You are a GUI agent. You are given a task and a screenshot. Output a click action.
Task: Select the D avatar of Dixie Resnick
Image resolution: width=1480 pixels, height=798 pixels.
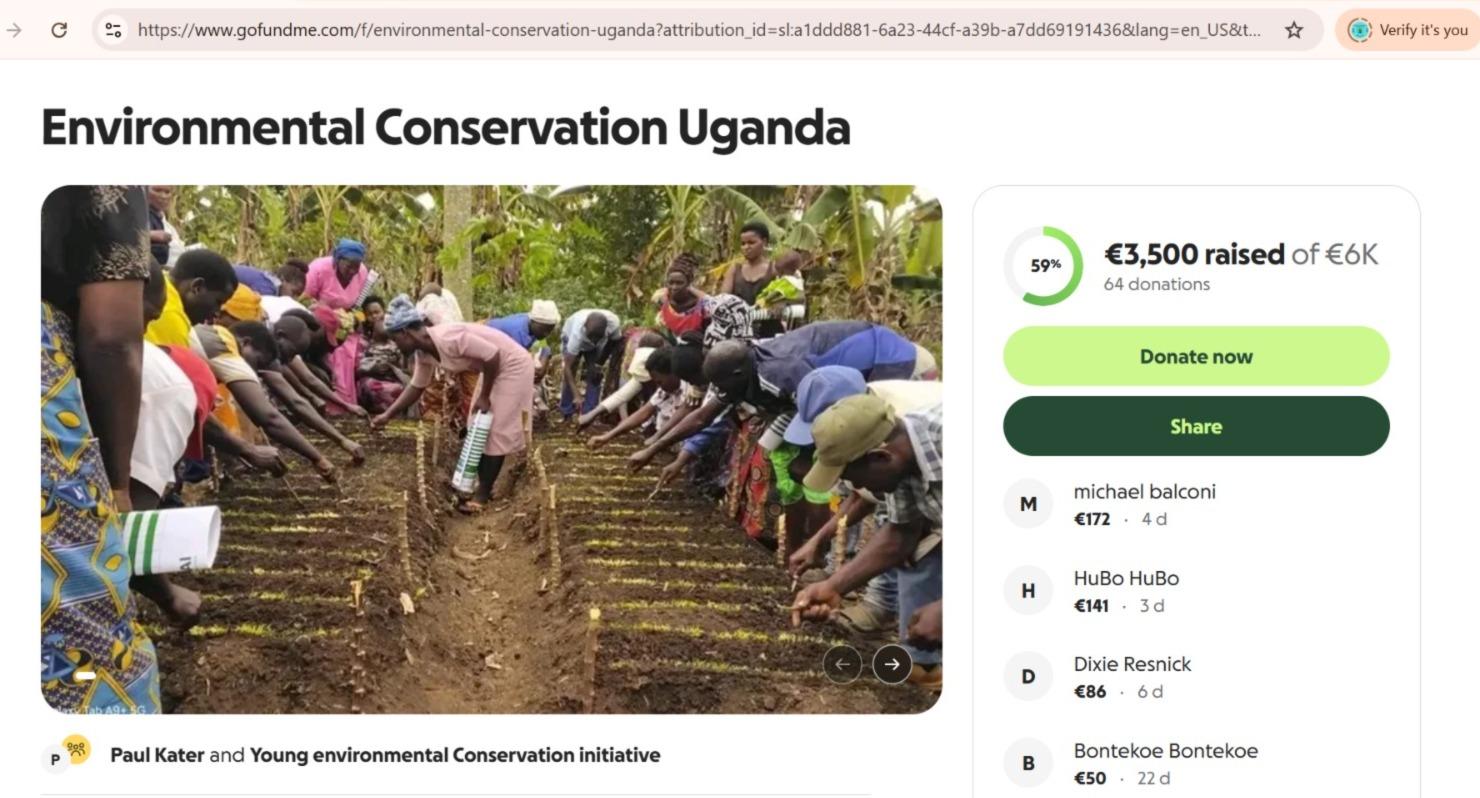[1028, 677]
